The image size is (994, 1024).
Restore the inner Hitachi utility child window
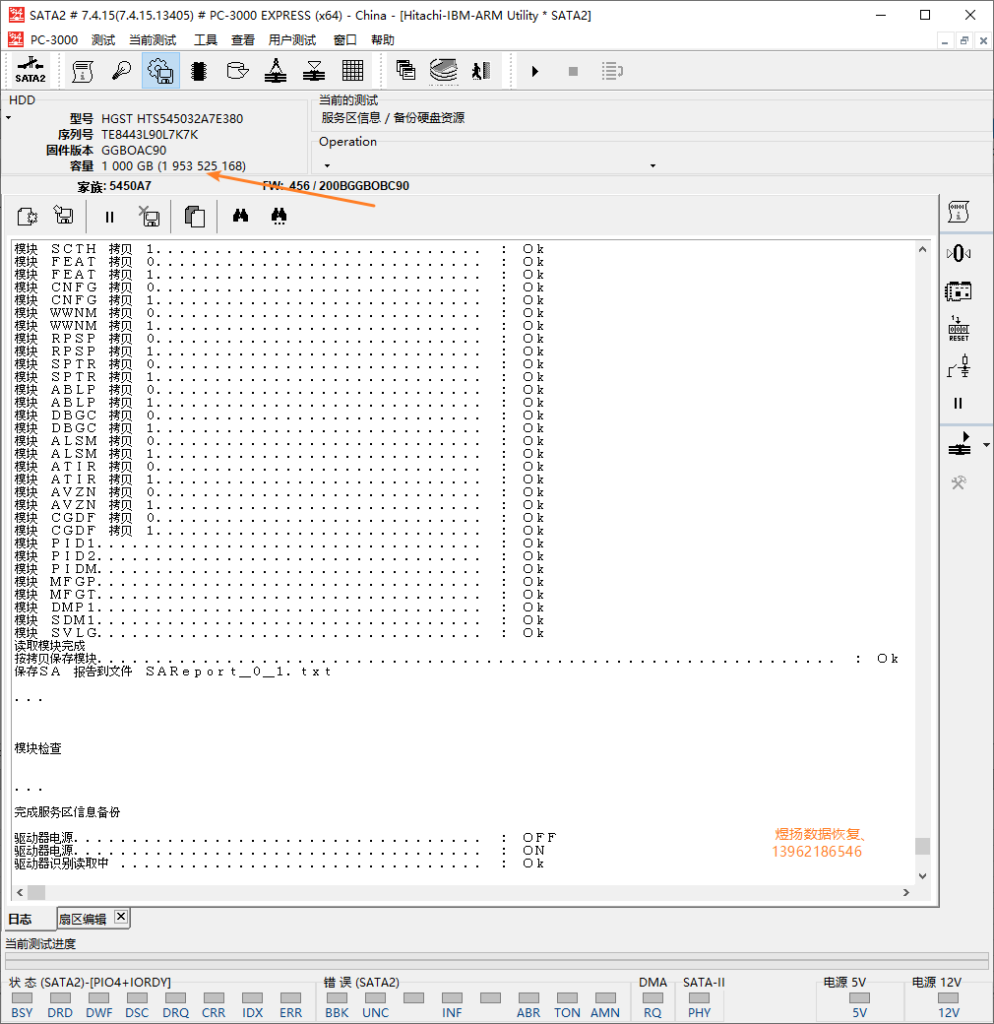[964, 40]
